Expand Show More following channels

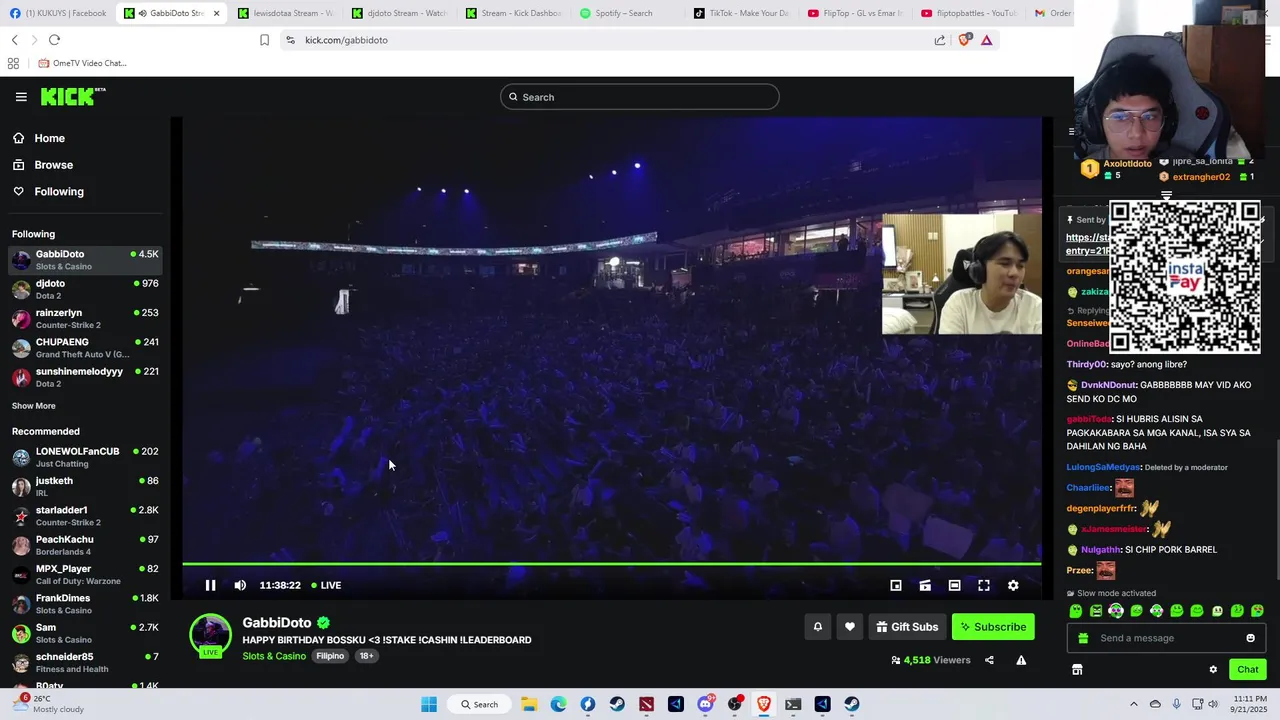pyautogui.click(x=34, y=406)
